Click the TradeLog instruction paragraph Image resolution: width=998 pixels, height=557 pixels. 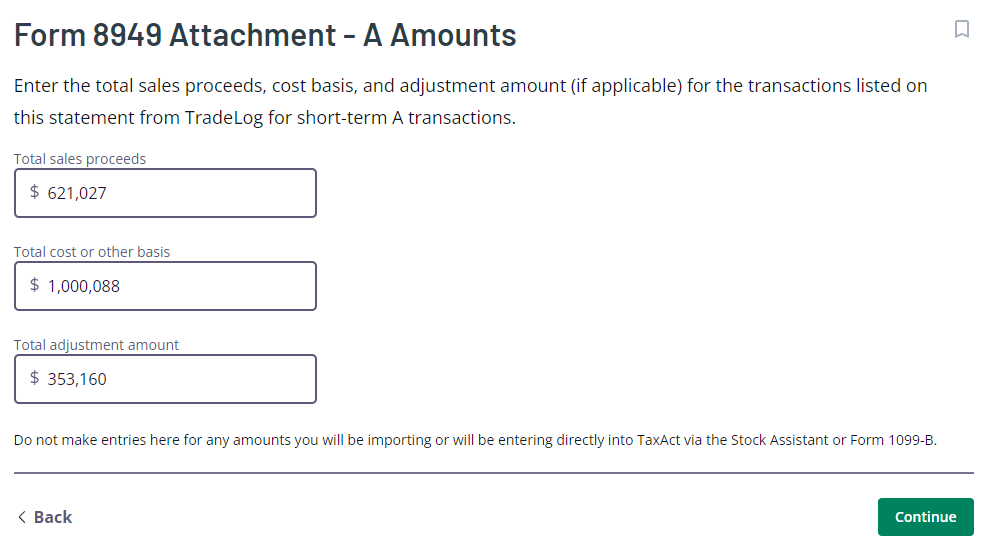(470, 101)
